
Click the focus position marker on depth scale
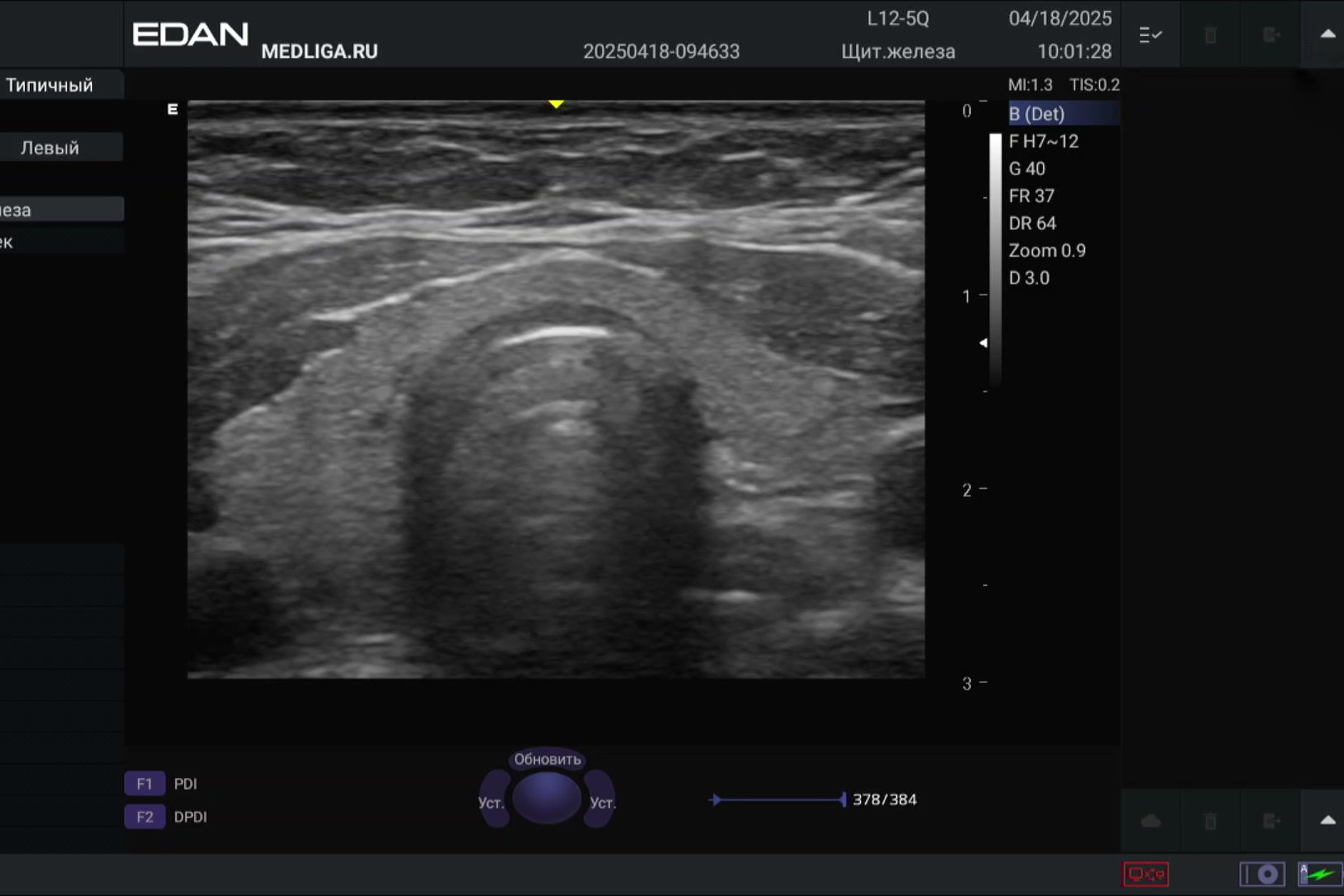pos(983,343)
